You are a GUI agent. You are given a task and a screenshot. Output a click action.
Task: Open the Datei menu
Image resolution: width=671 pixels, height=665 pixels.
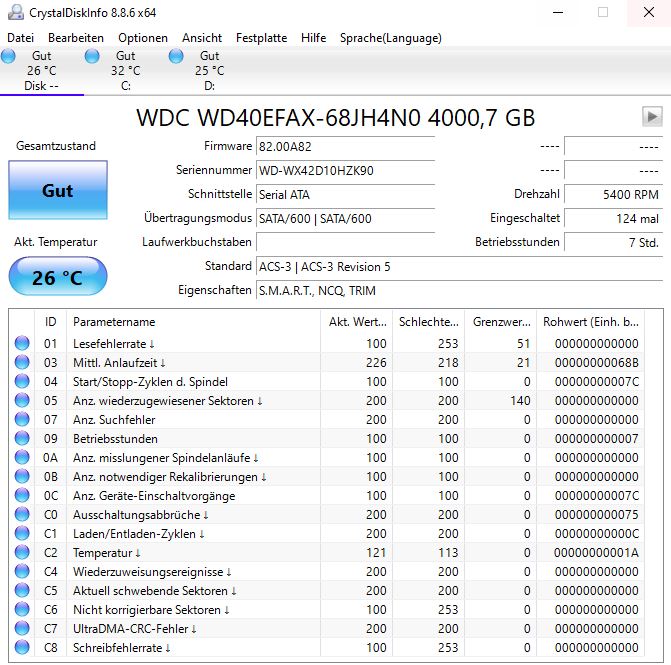pyautogui.click(x=20, y=38)
